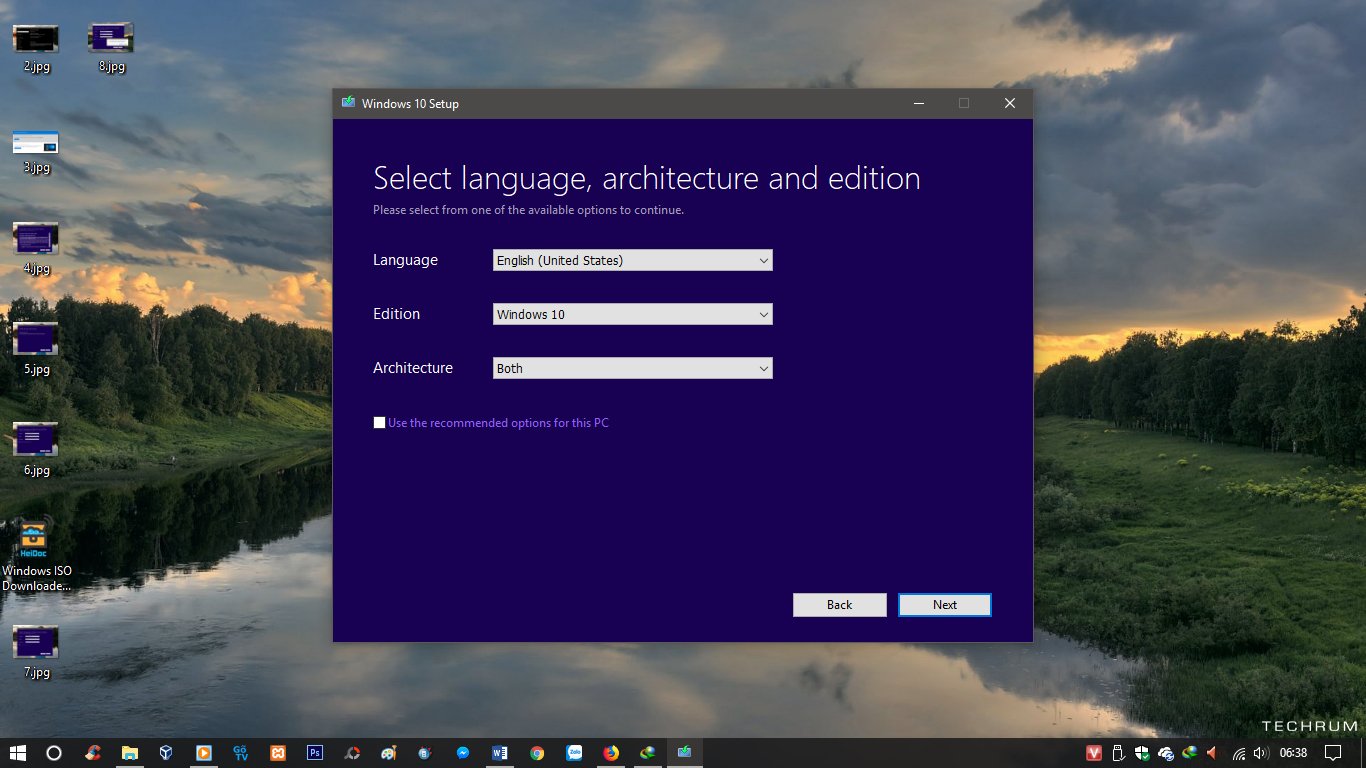Screen dimensions: 1366x768
Task: Open VirtualBox cube icon in taskbar
Action: (166, 753)
